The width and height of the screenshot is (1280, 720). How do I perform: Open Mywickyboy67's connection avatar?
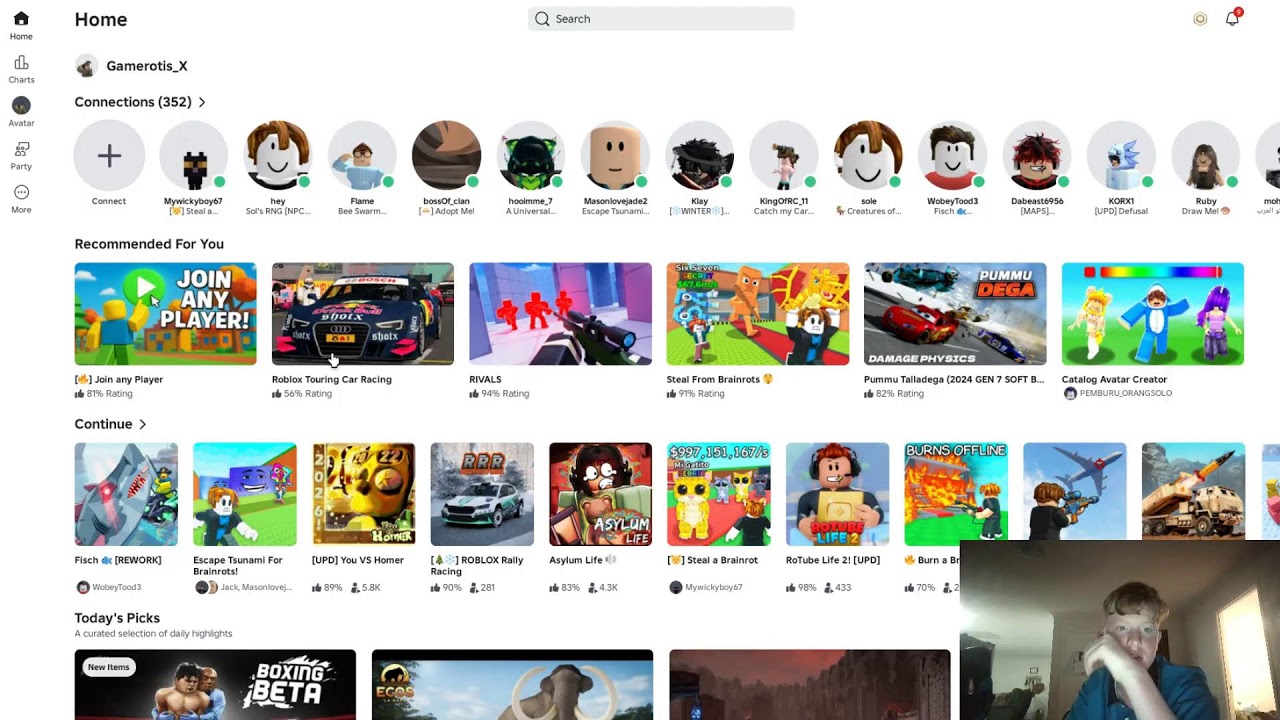(x=193, y=155)
